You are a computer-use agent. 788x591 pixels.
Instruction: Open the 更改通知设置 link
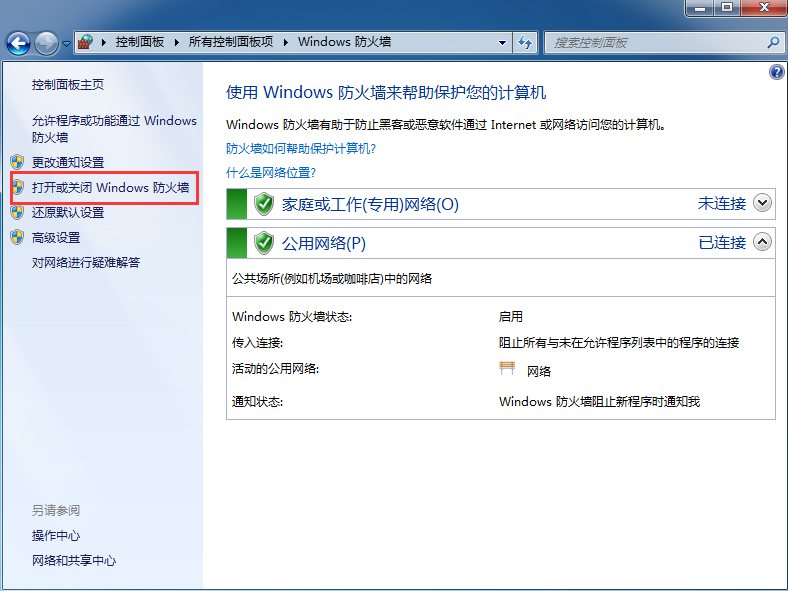(x=68, y=162)
